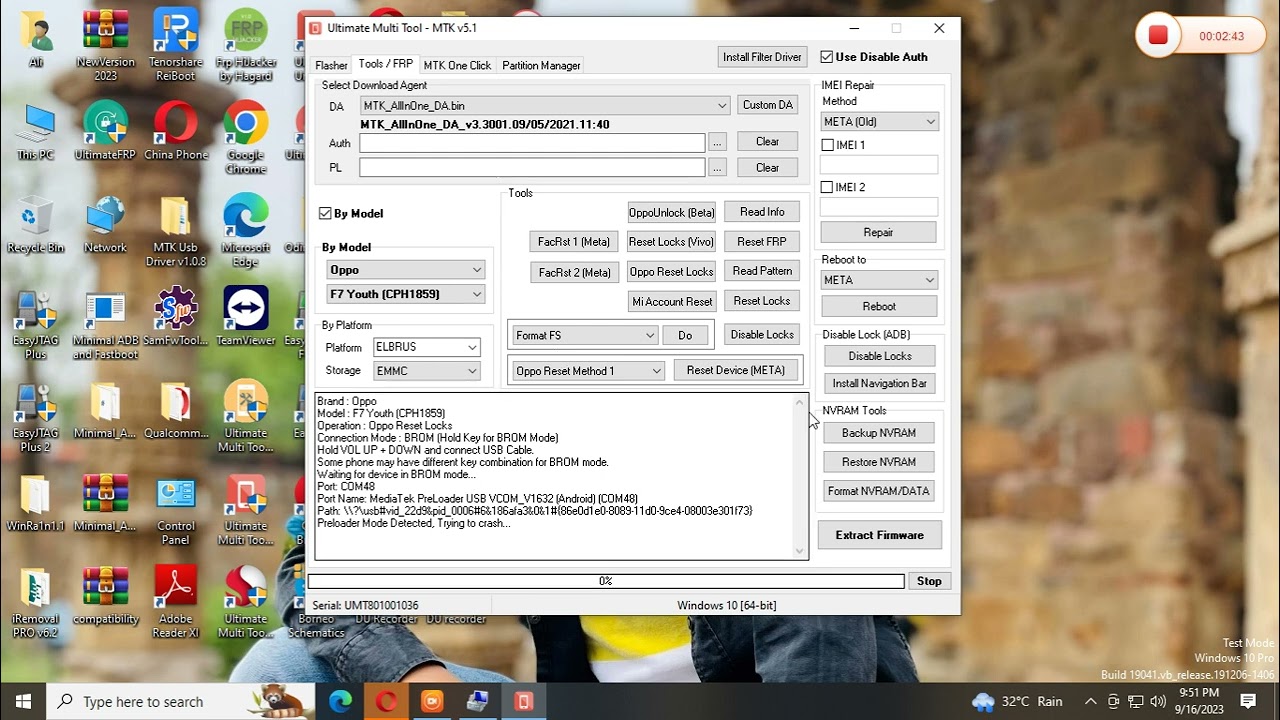Open Edge from the taskbar
The height and width of the screenshot is (720, 1280).
[340, 701]
